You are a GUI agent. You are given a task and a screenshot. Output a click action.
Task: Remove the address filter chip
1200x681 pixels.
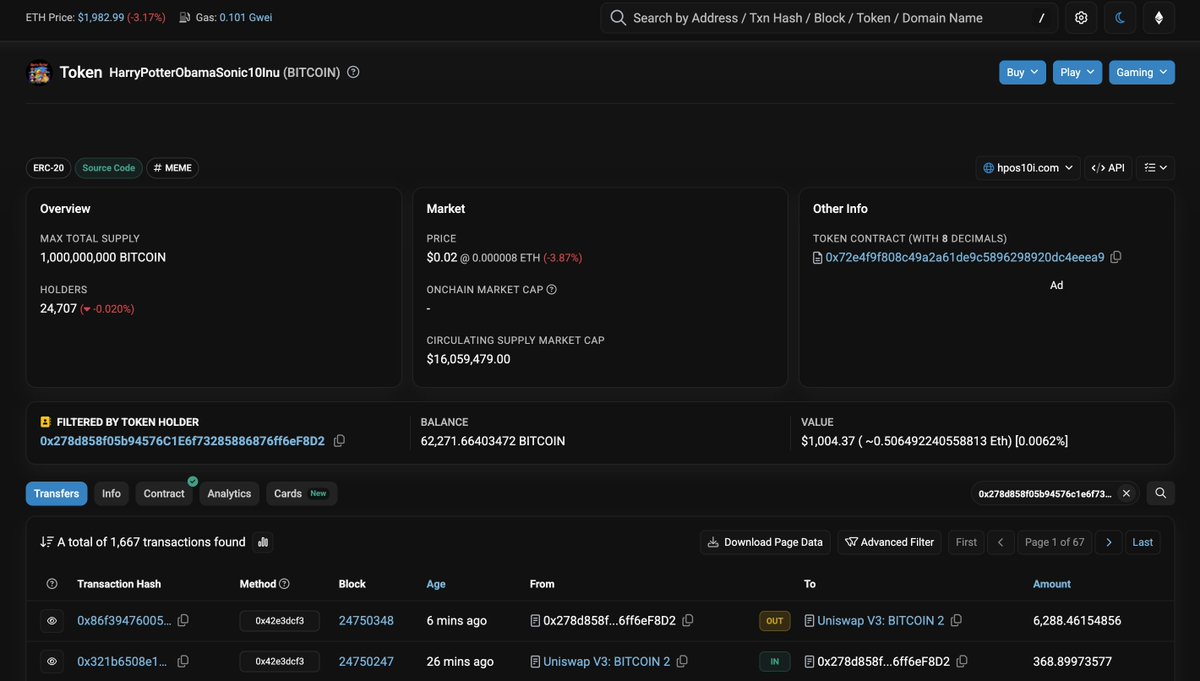point(1126,493)
